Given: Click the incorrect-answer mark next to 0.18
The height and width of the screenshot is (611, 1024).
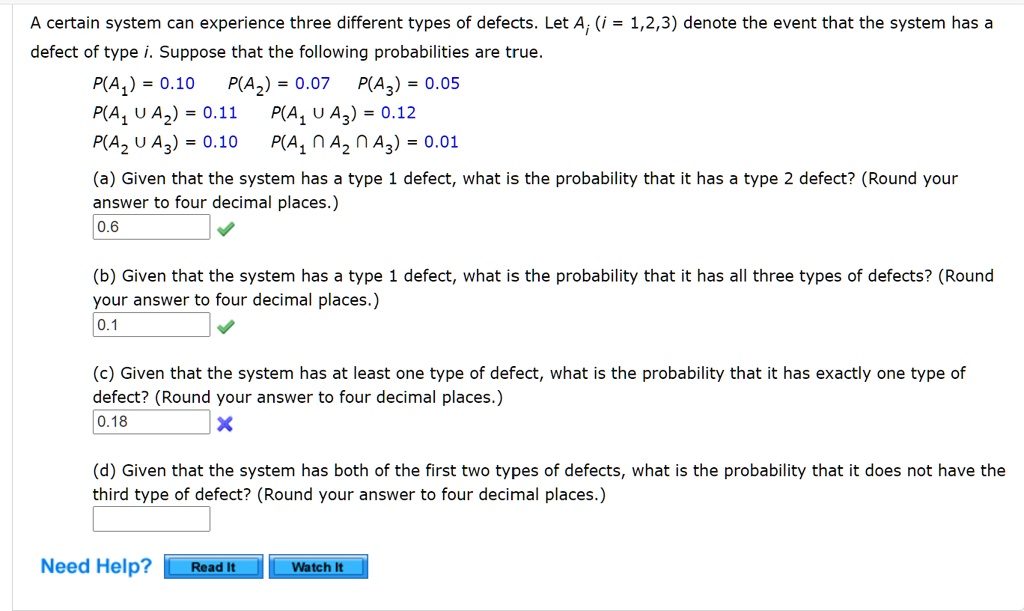Looking at the screenshot, I should (x=225, y=423).
